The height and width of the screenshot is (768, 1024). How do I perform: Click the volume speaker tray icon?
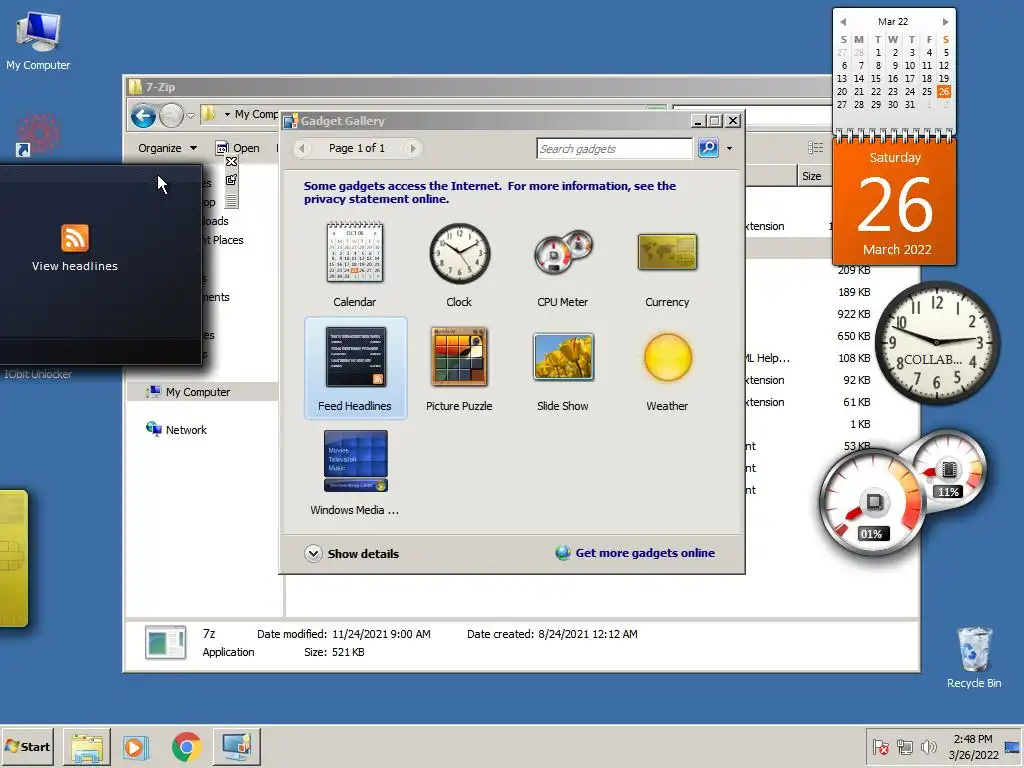[x=928, y=747]
